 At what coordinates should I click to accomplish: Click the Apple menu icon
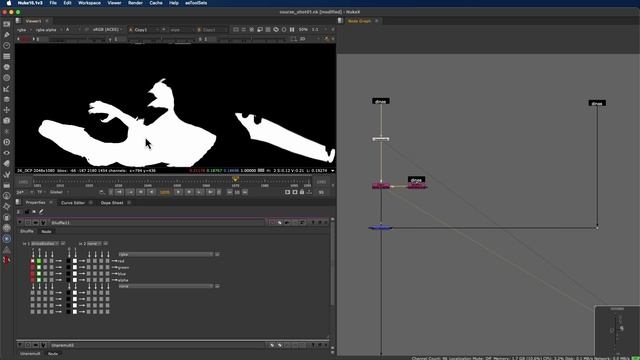(x=9, y=3)
